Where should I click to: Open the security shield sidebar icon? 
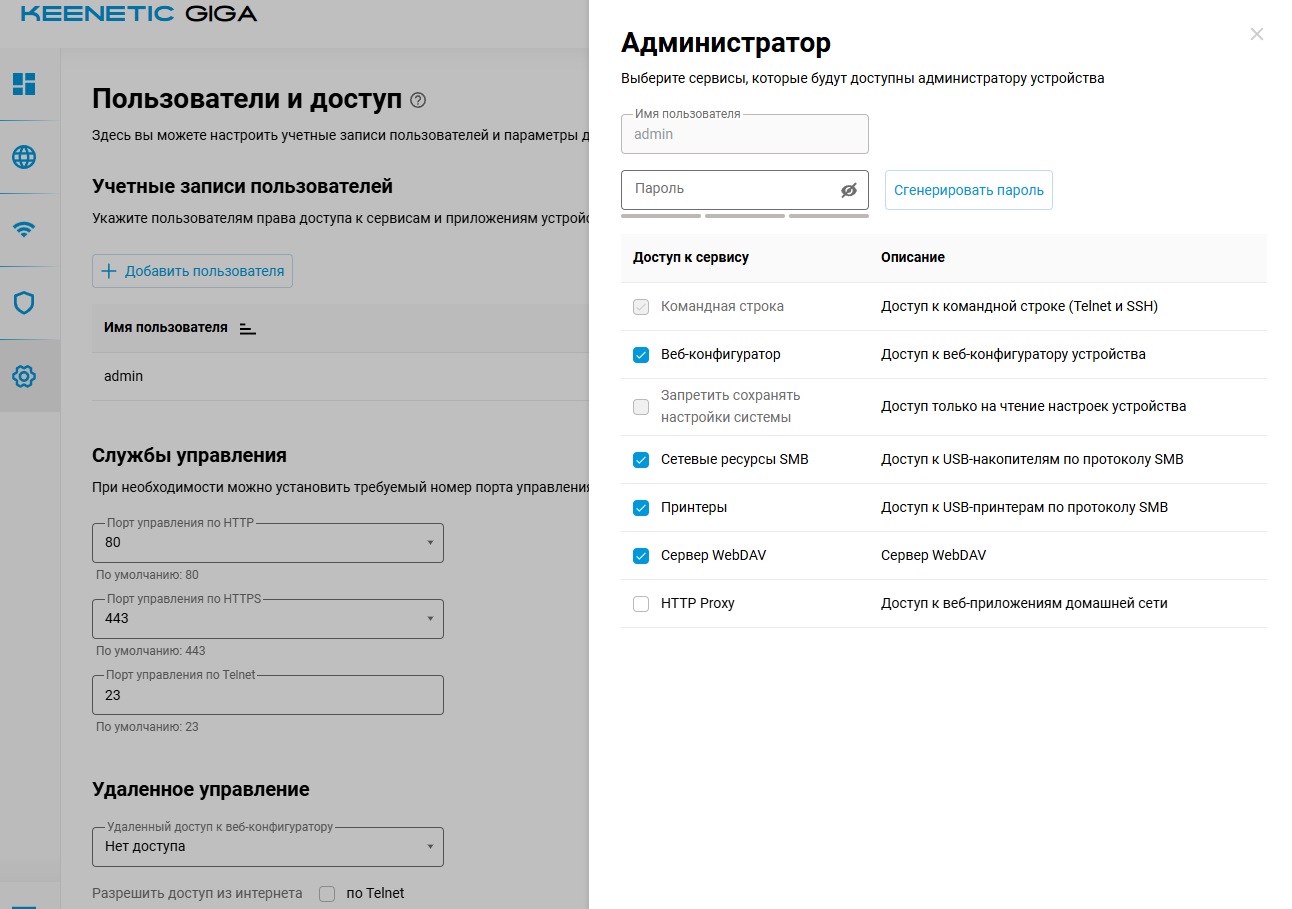click(x=24, y=303)
